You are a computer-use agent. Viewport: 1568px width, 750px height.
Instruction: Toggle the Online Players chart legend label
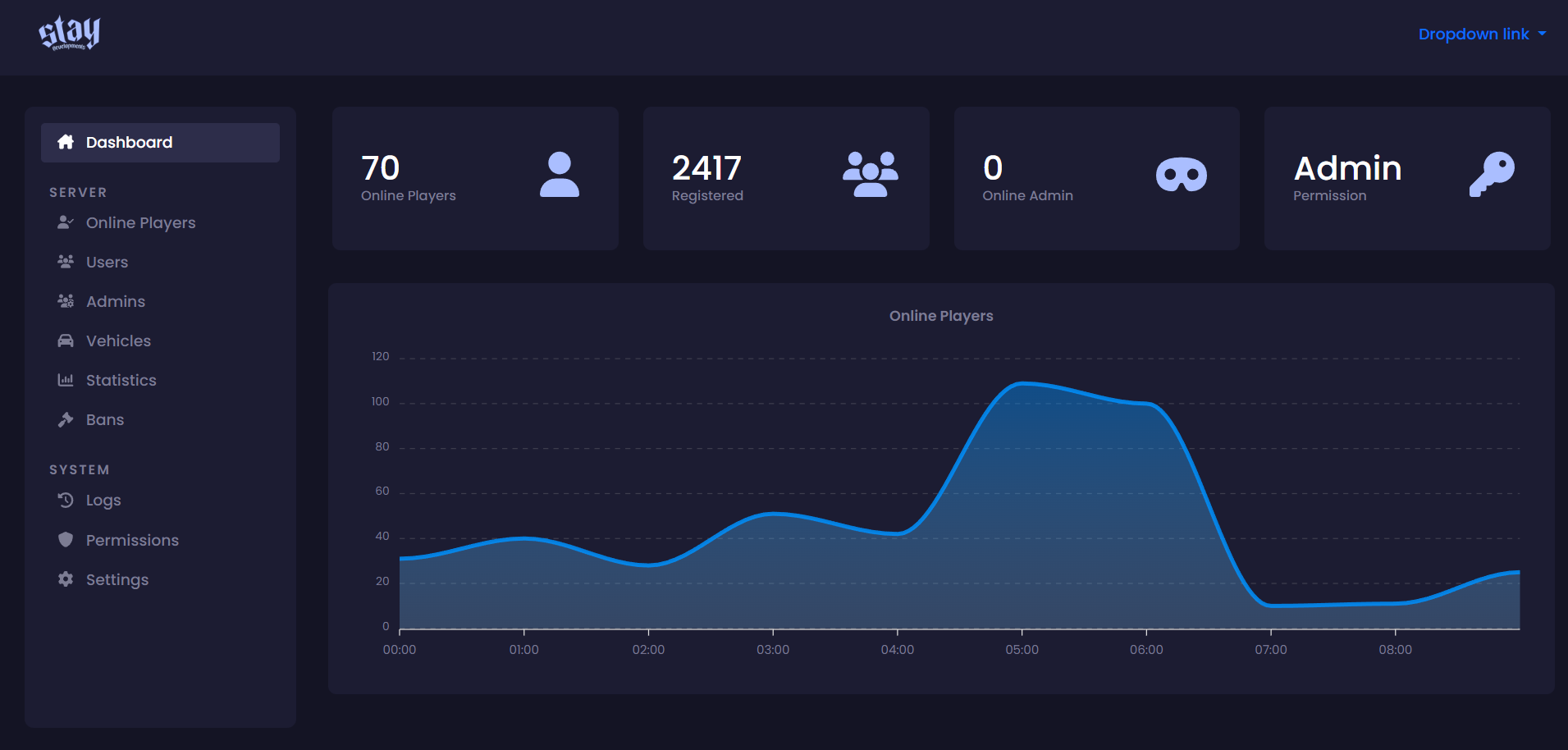click(941, 316)
